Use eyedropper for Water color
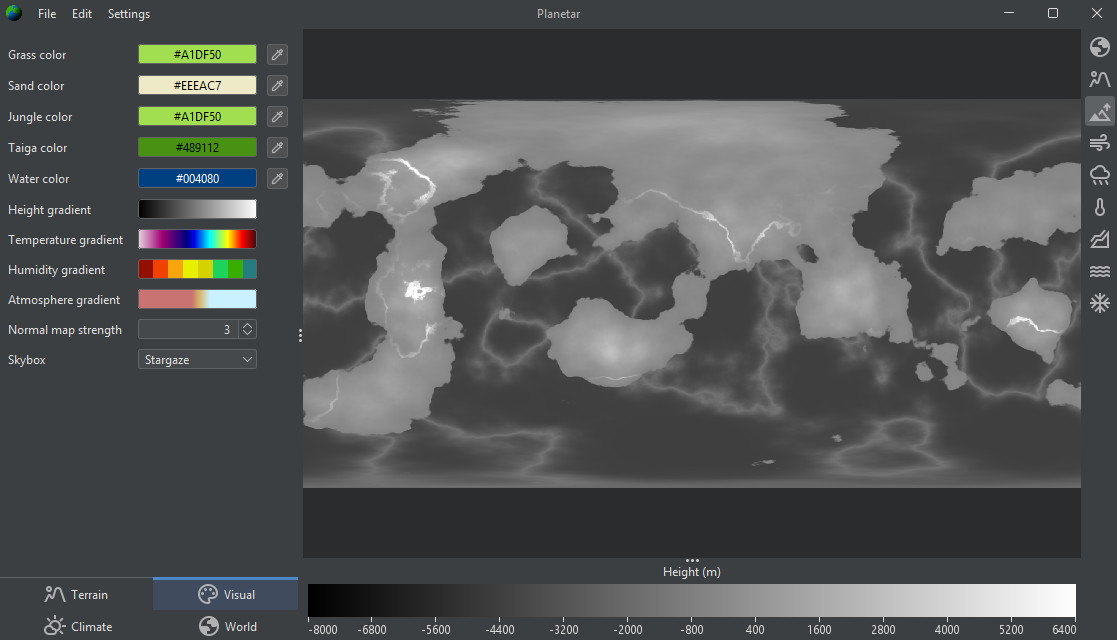Image resolution: width=1117 pixels, height=640 pixels. [277, 179]
